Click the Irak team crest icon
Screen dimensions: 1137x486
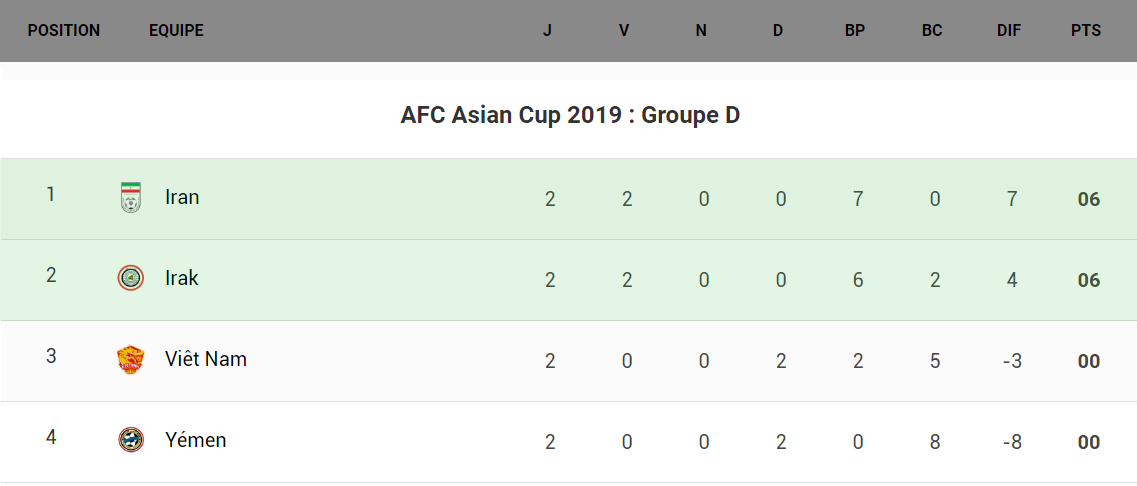(130, 279)
